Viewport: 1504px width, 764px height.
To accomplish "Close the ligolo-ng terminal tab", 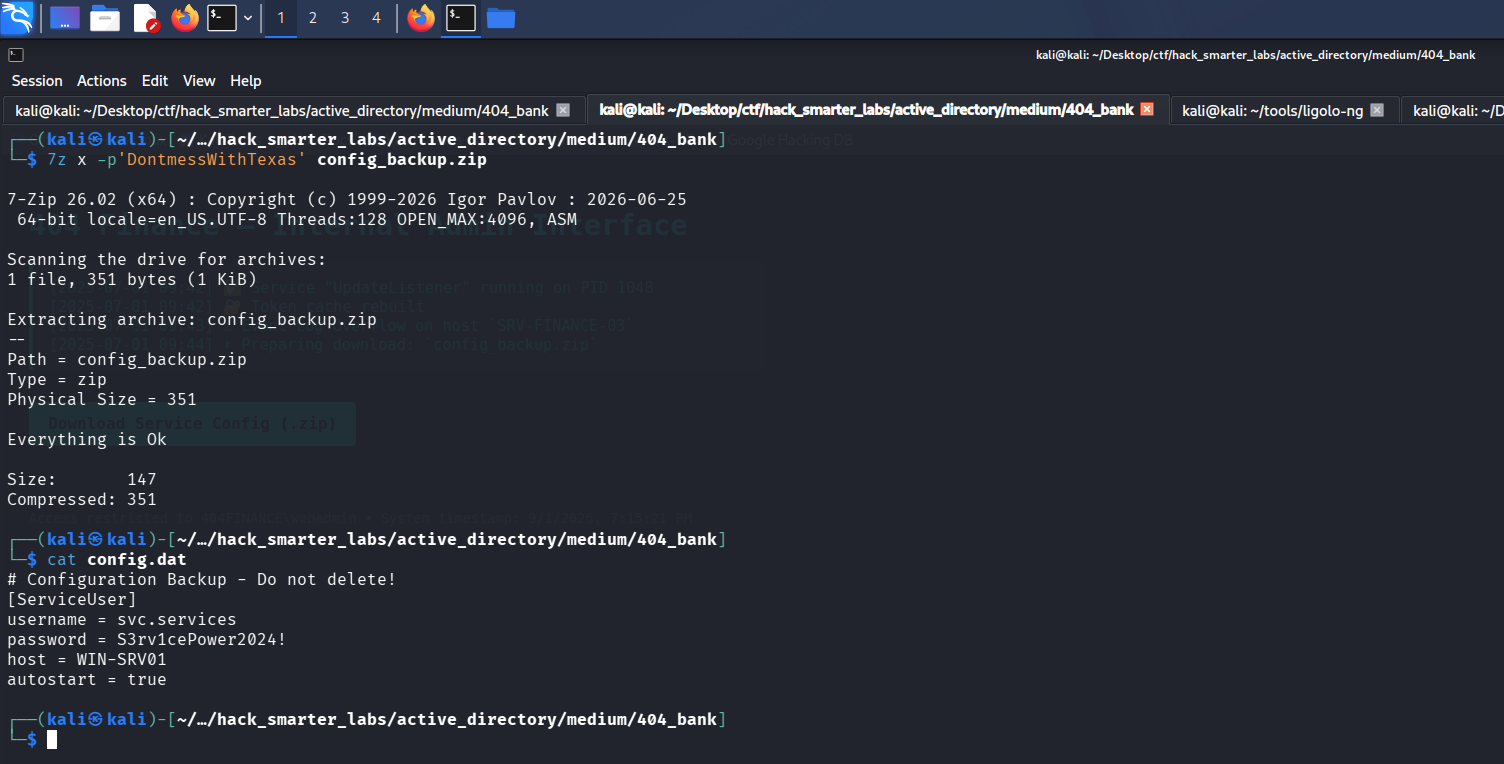I will pos(1377,110).
